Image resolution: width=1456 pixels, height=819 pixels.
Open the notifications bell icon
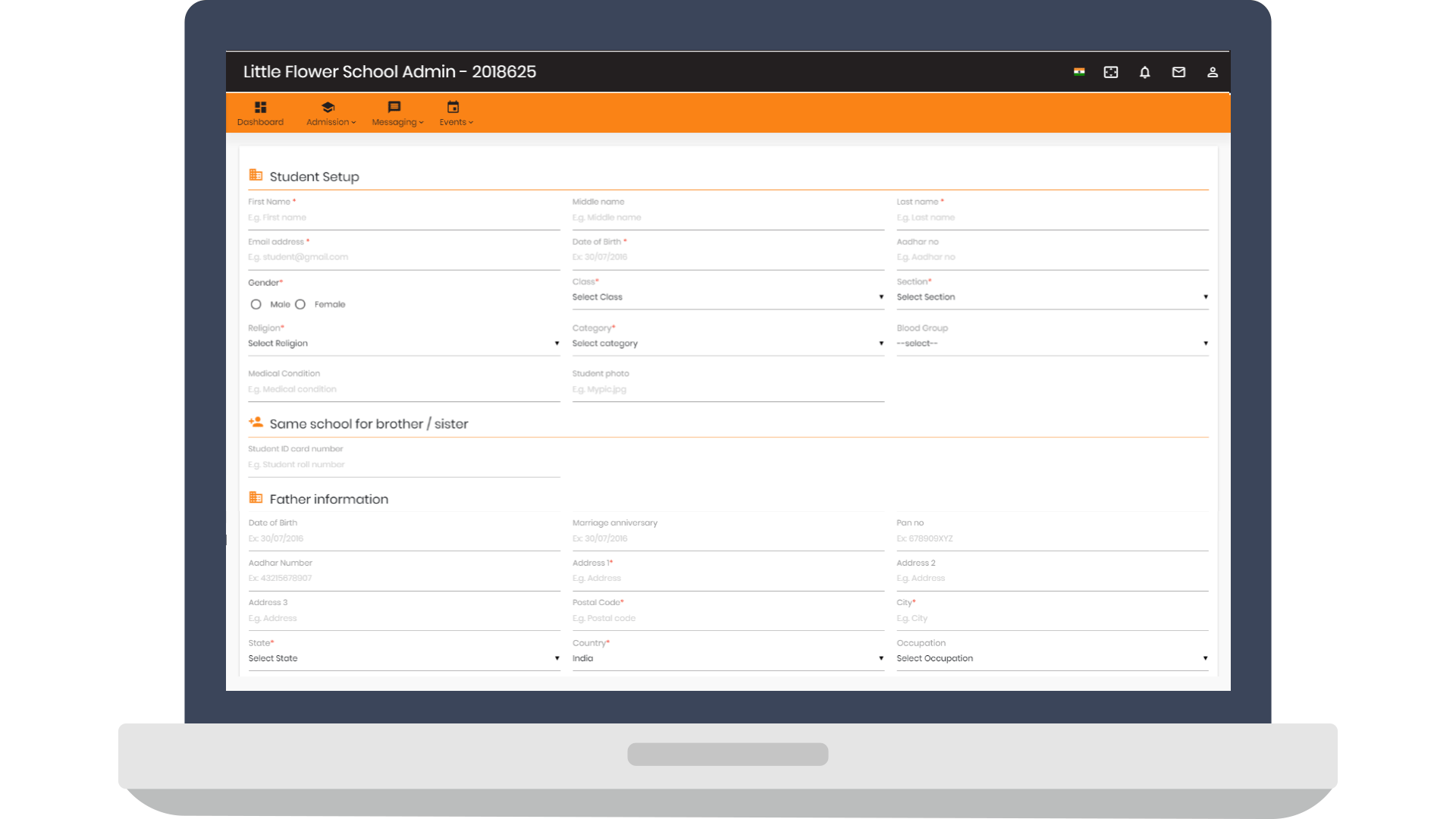point(1145,72)
